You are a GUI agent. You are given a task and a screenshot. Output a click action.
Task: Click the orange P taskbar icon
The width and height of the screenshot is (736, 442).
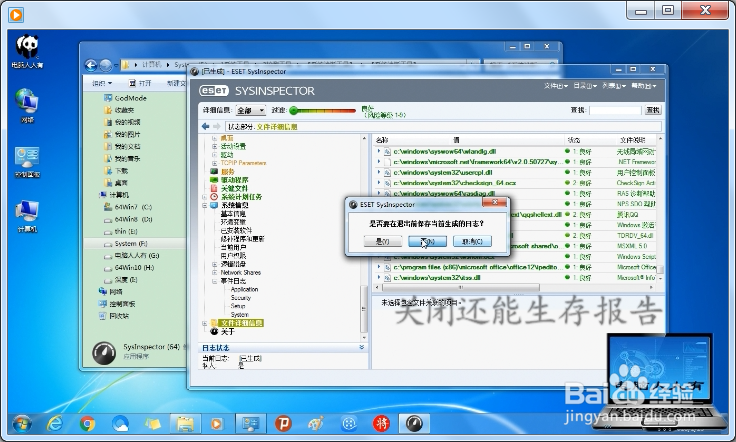[x=283, y=424]
